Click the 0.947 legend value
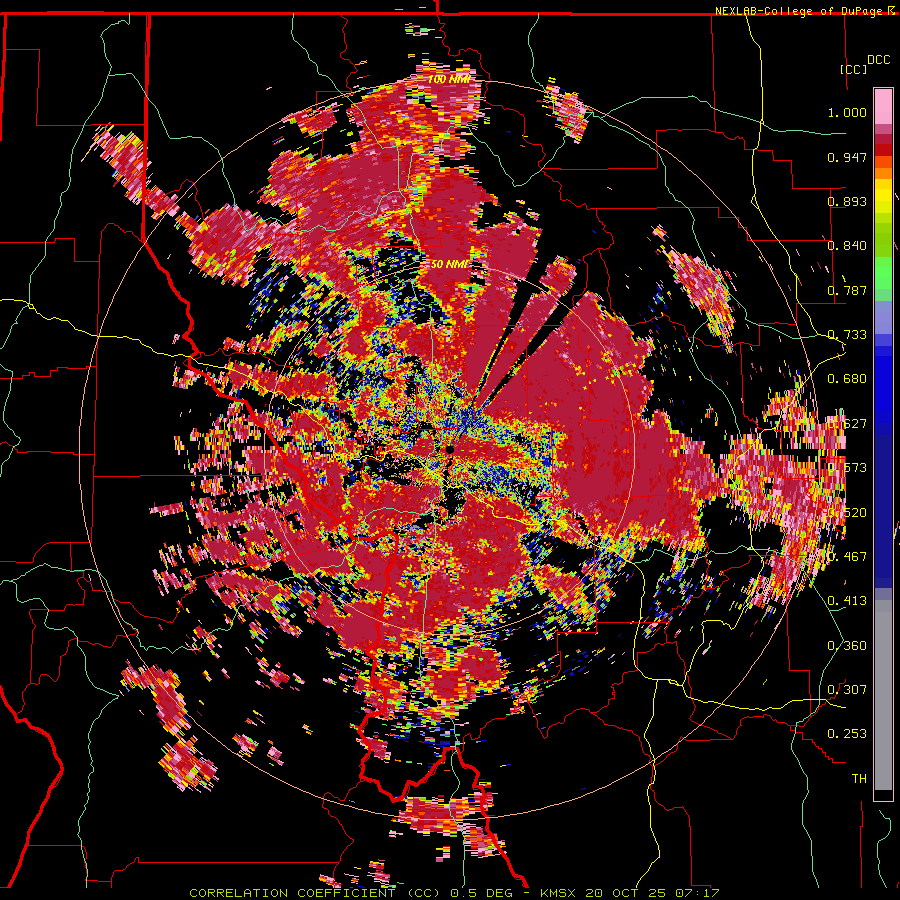 (847, 157)
